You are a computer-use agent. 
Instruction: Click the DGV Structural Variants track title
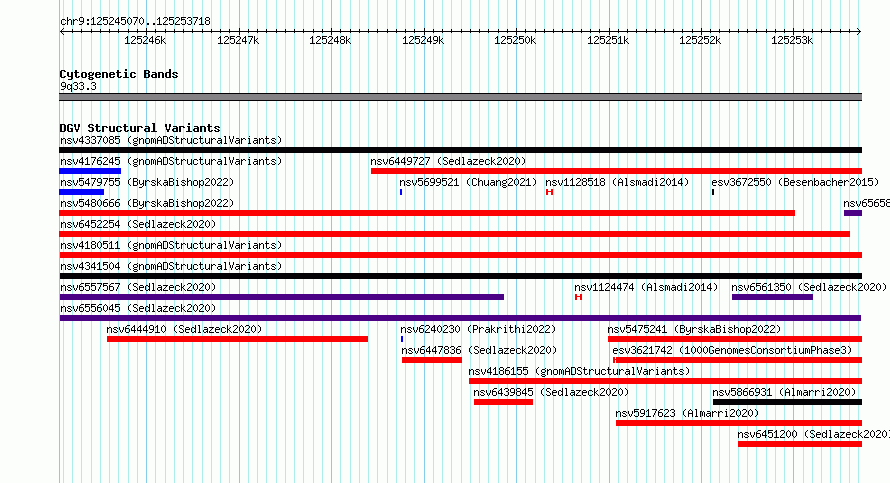(x=140, y=128)
